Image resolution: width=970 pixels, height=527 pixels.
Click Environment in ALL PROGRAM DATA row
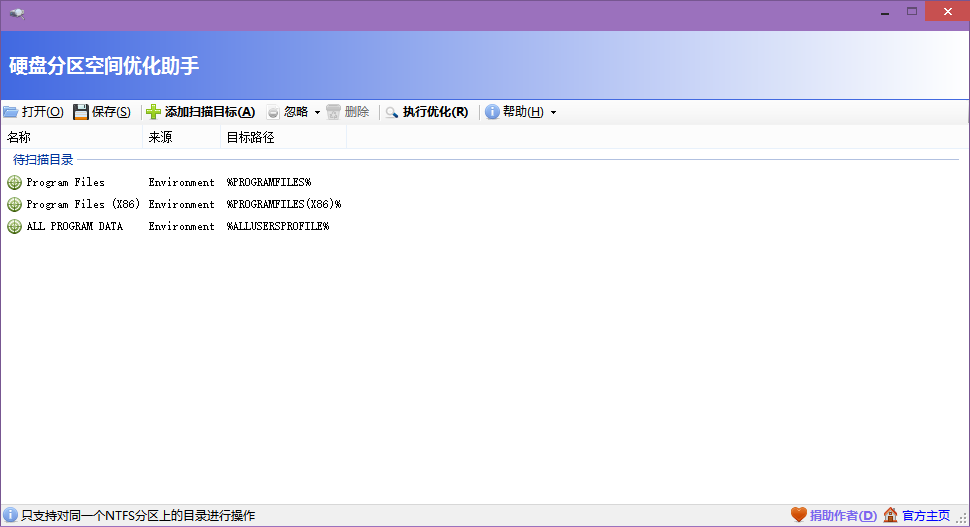pyautogui.click(x=181, y=226)
